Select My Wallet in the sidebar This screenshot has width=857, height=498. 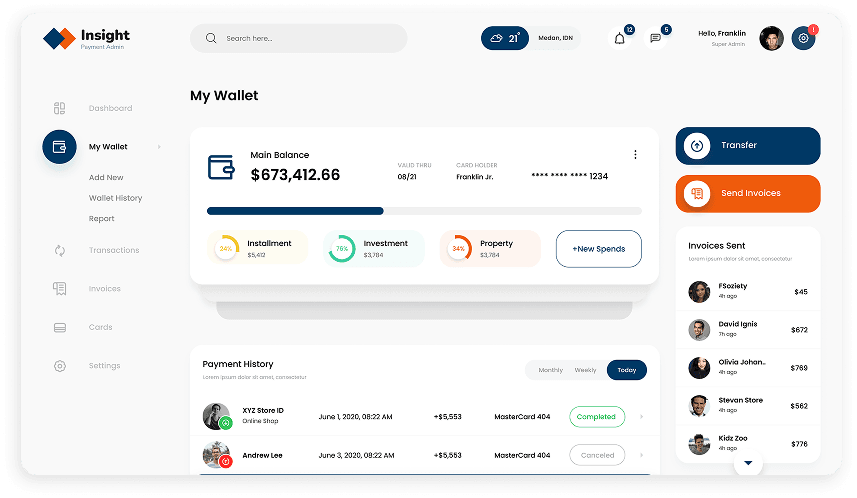click(x=108, y=147)
